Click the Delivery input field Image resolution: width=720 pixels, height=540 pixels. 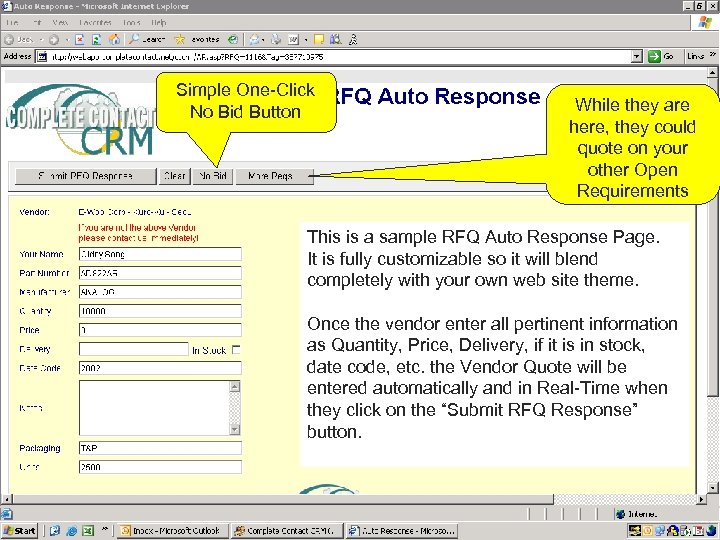(134, 349)
